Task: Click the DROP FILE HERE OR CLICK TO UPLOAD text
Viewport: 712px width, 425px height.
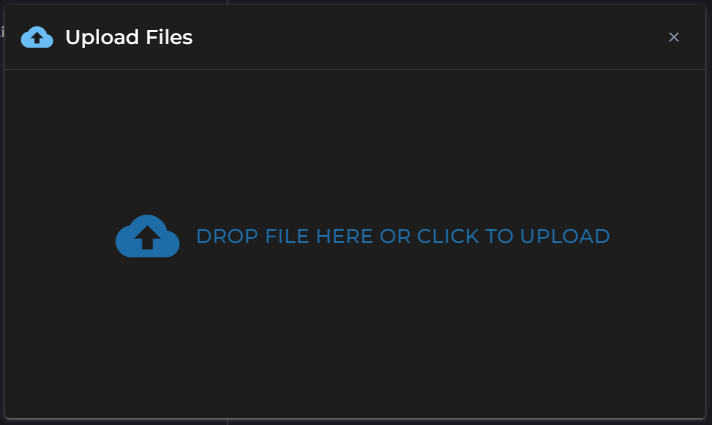Action: 403,236
